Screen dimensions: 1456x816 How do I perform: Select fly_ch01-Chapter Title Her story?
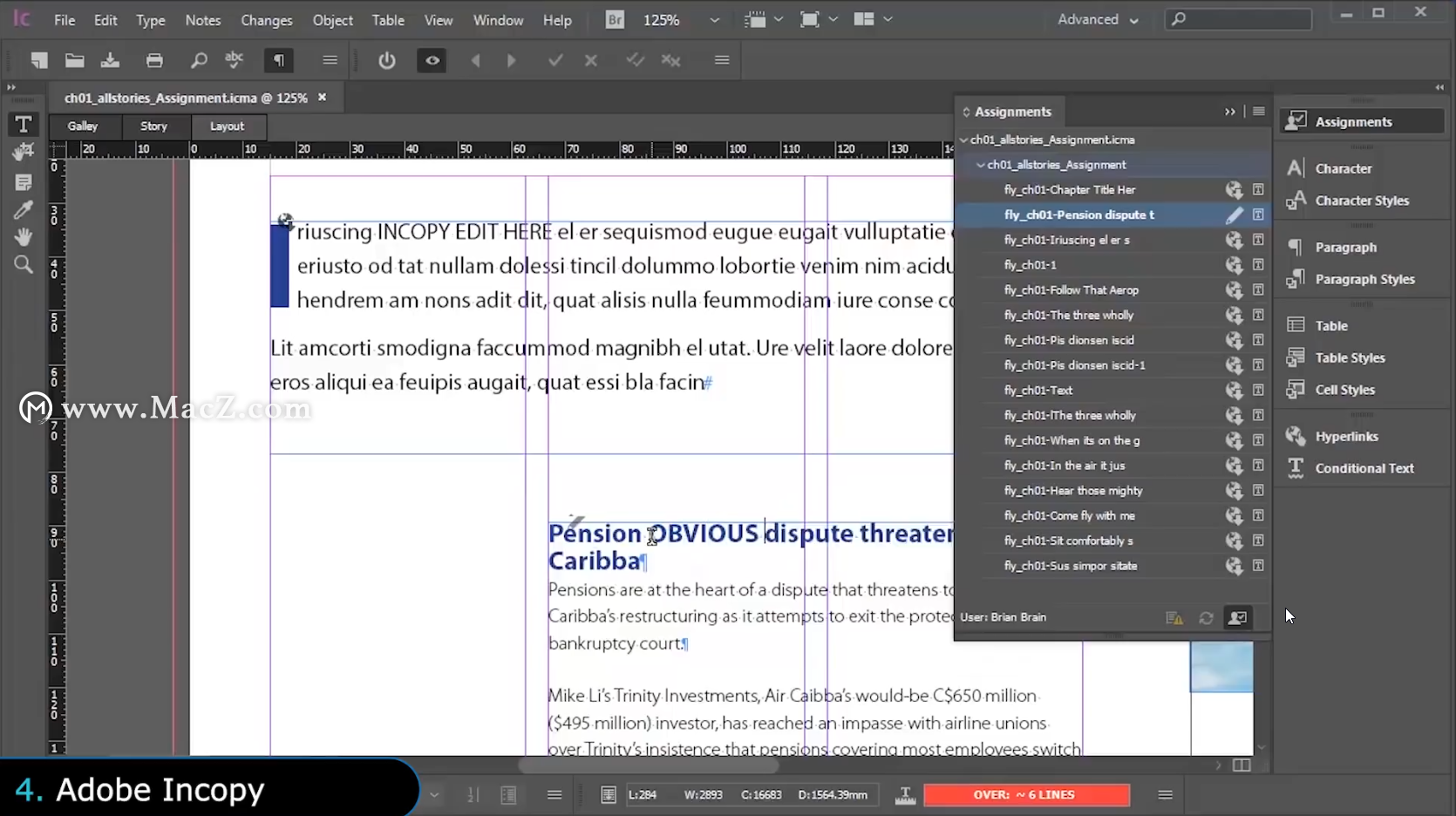click(x=1070, y=190)
